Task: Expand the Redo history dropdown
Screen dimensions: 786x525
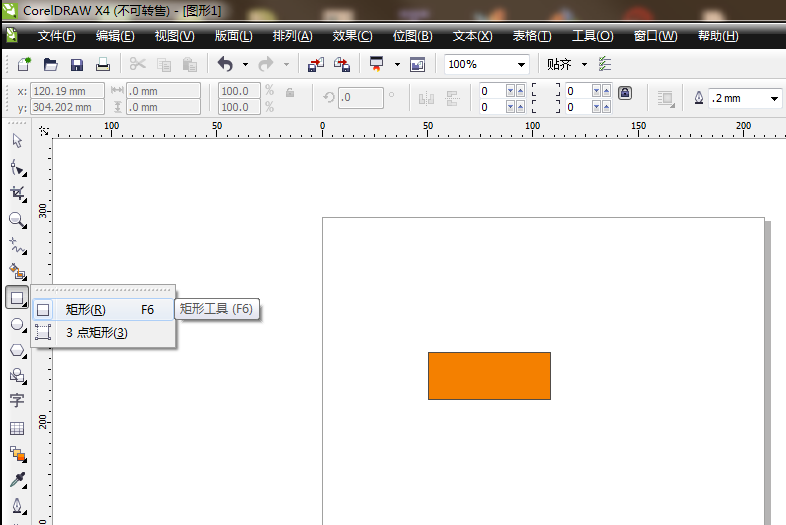Action: tap(286, 65)
